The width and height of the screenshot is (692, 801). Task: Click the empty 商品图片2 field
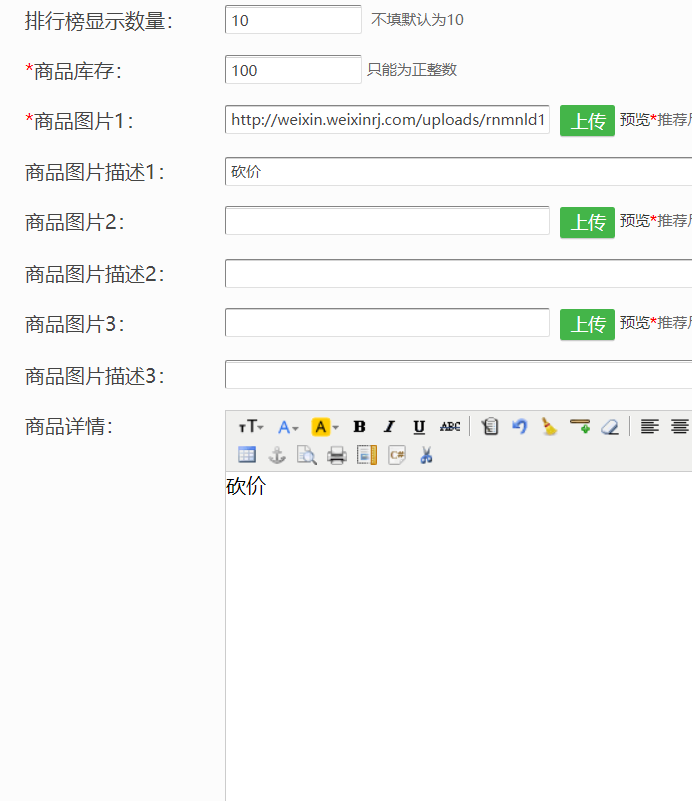[387, 221]
